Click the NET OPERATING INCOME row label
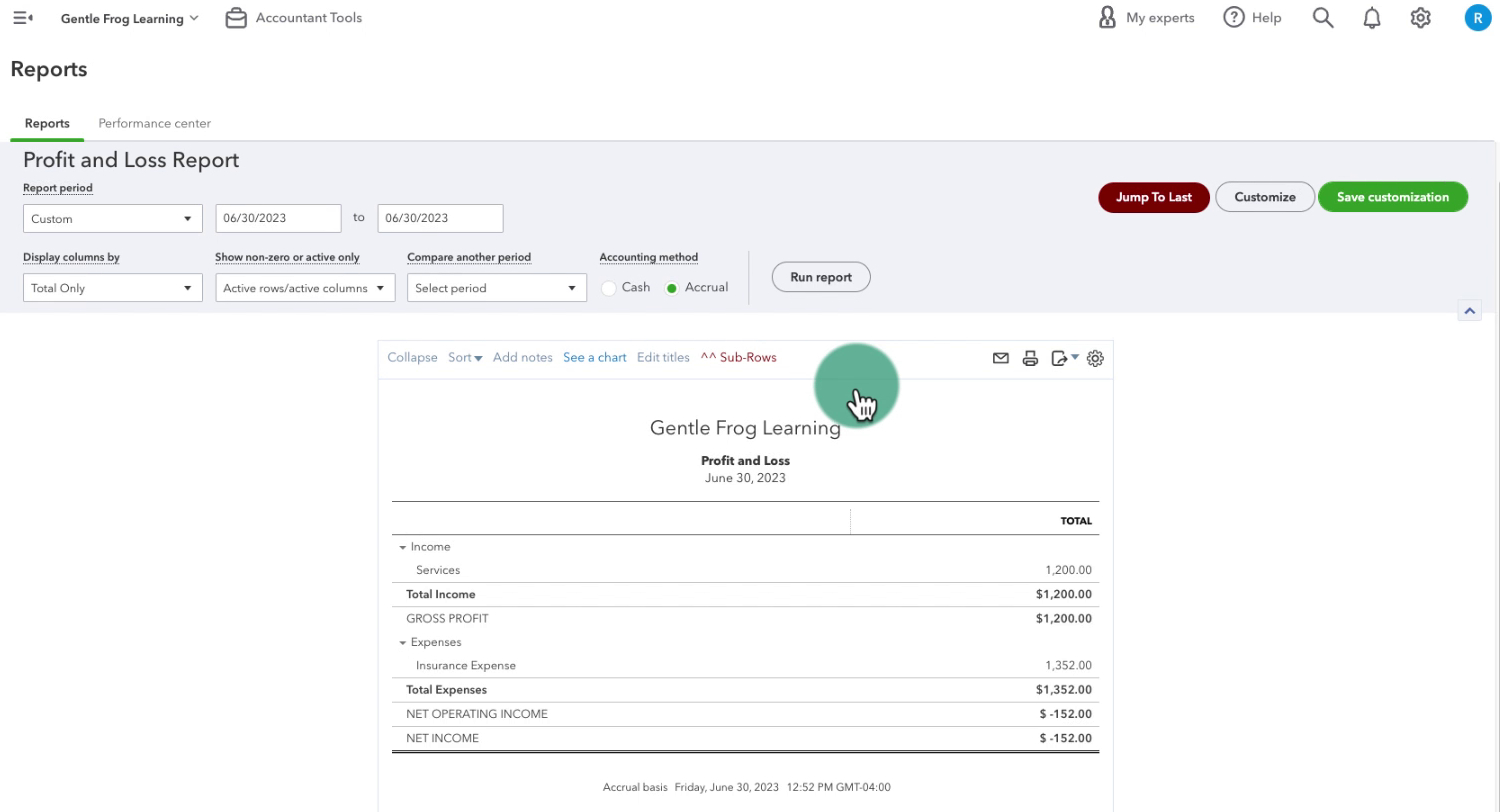Image resolution: width=1500 pixels, height=812 pixels. pos(477,714)
